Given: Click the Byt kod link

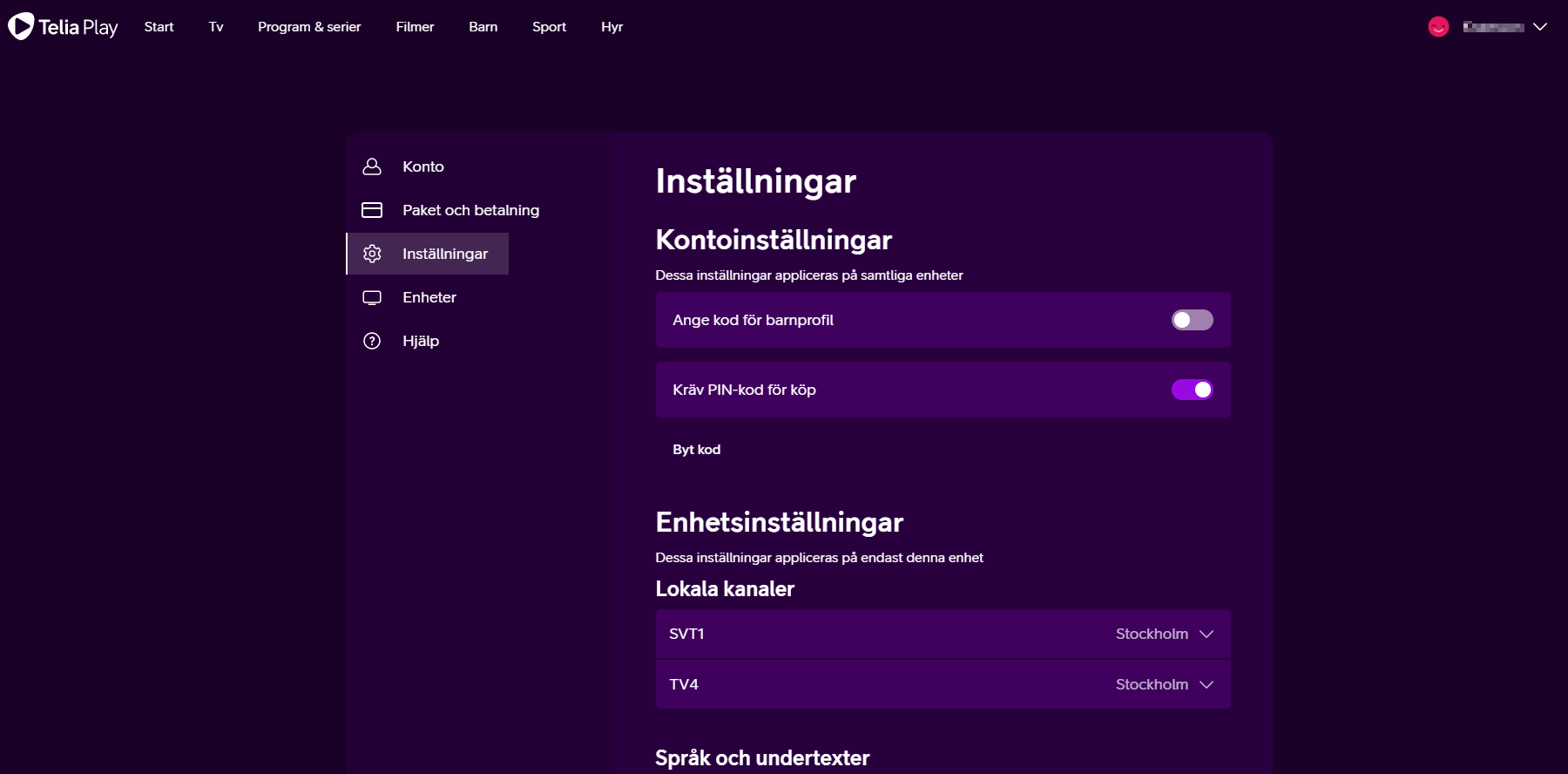Looking at the screenshot, I should pyautogui.click(x=696, y=450).
